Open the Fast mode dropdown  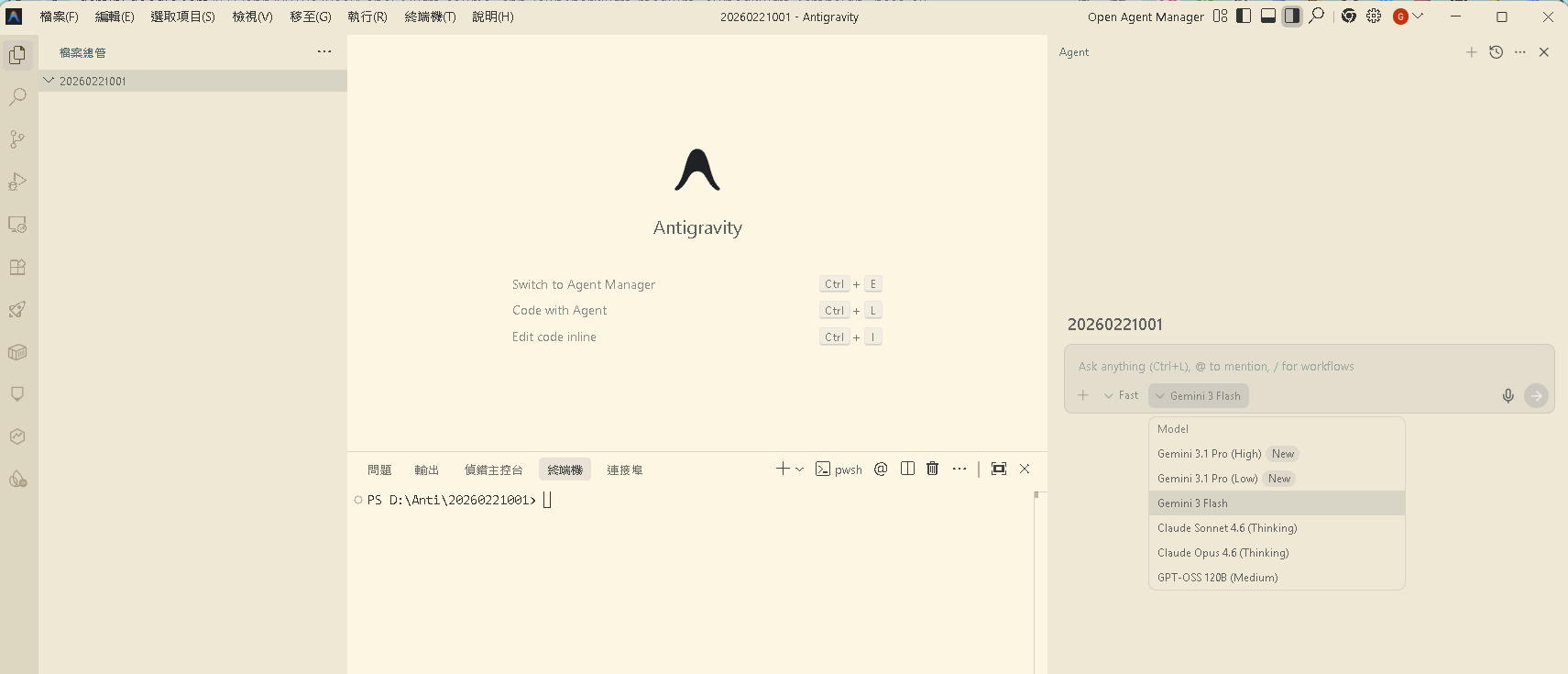click(x=1121, y=395)
